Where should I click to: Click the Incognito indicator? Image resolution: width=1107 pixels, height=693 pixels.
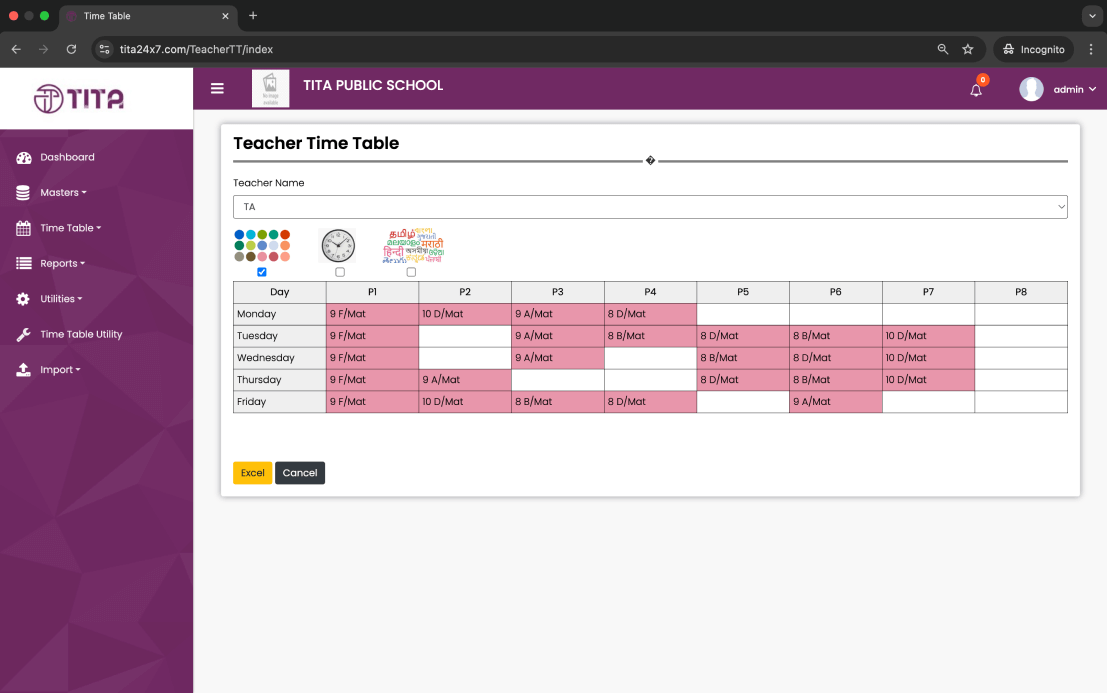[1034, 49]
